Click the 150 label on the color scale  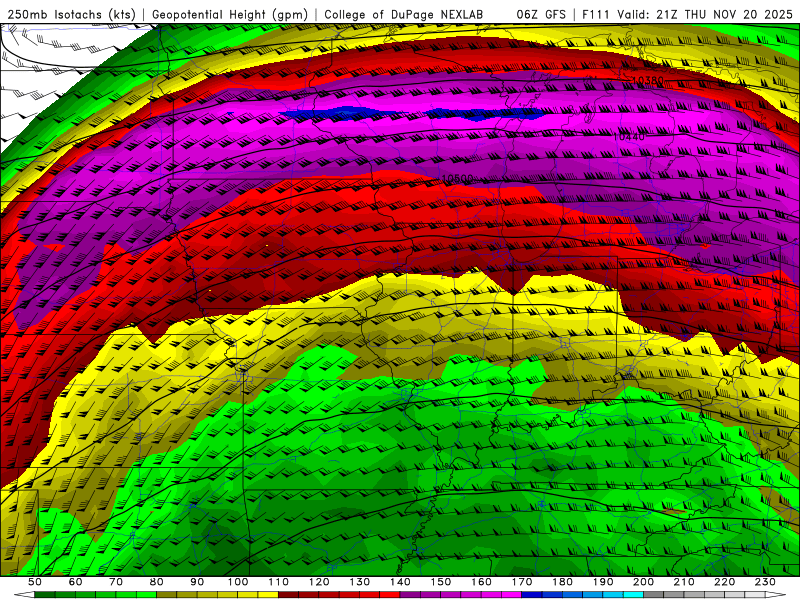point(441,582)
